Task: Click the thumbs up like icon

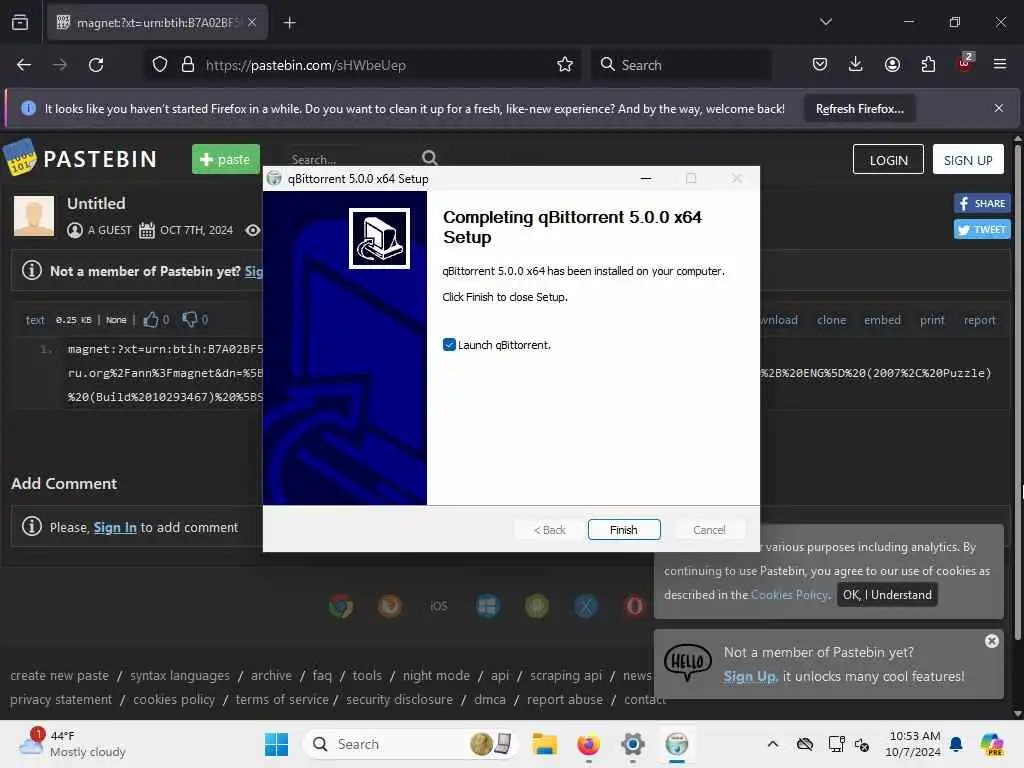Action: [x=151, y=319]
